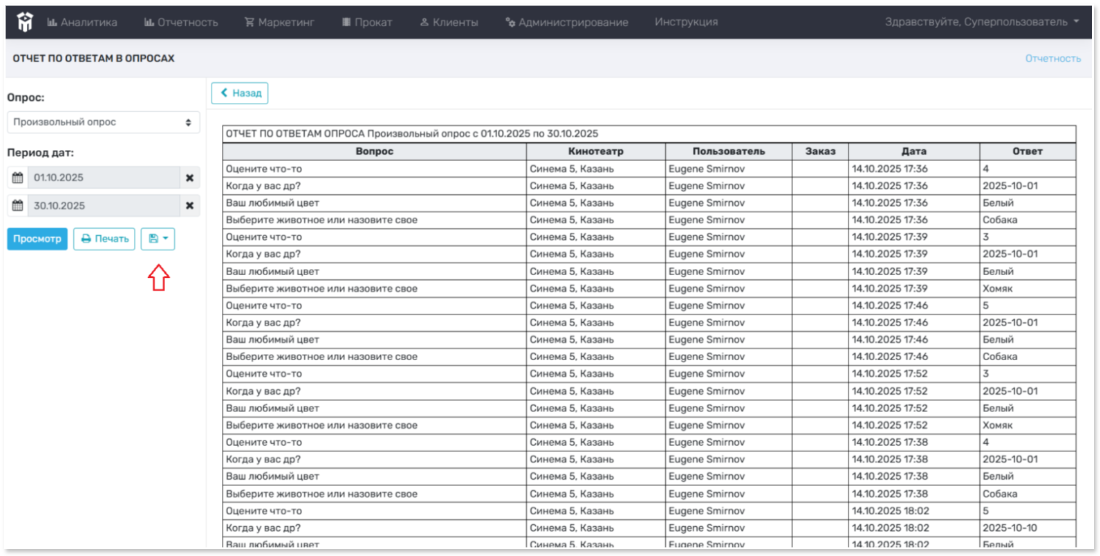Click the app logo in top-left corner
The width and height of the screenshot is (1100, 556).
click(x=25, y=21)
